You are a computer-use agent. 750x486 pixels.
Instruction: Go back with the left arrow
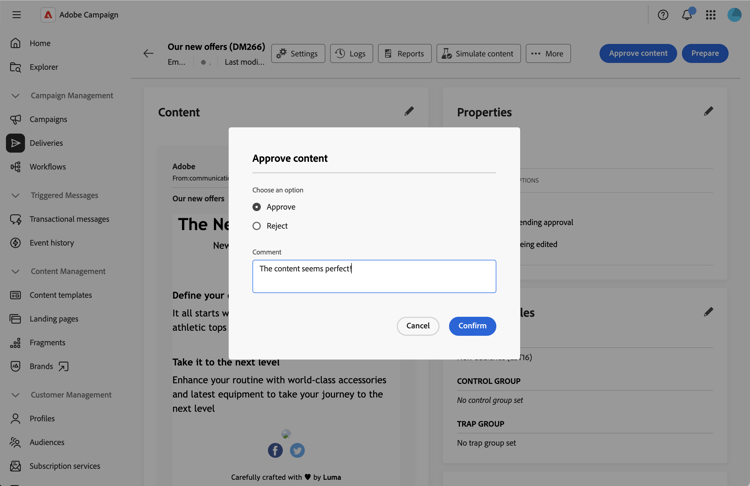(x=148, y=54)
